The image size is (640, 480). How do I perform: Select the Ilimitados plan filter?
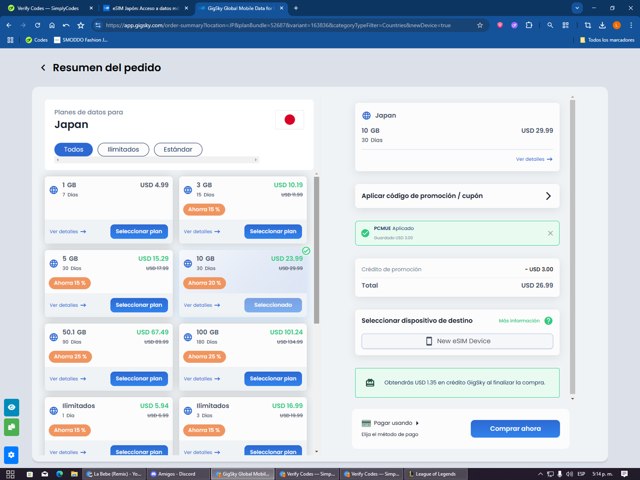point(123,149)
